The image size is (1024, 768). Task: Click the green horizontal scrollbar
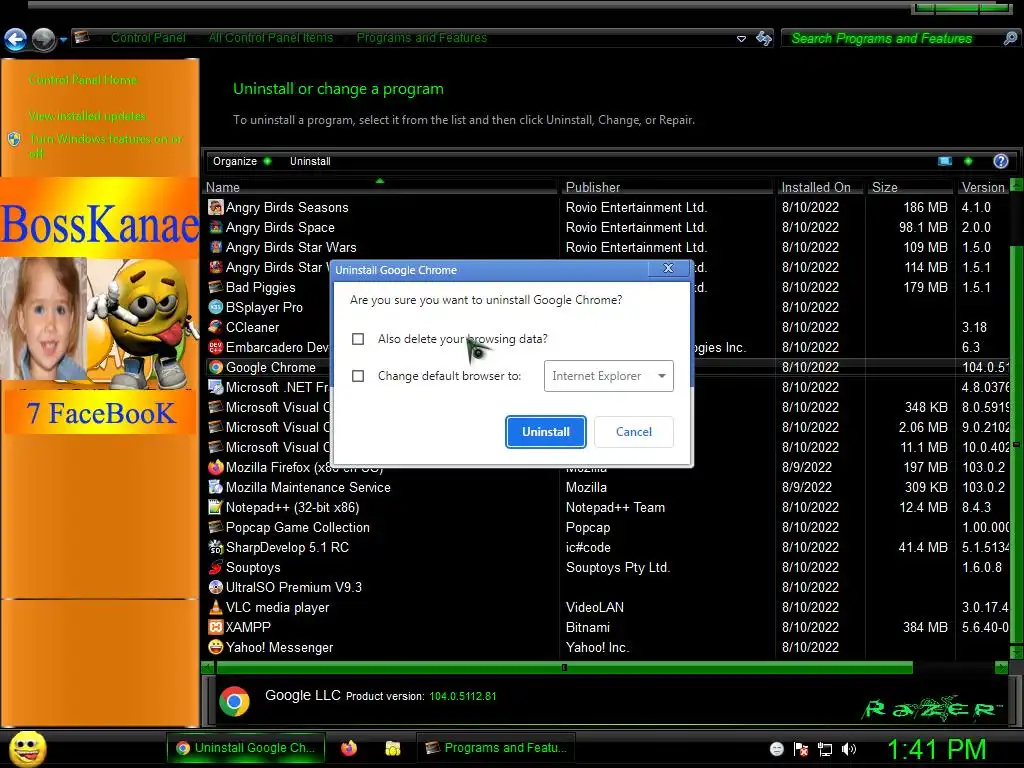pyautogui.click(x=564, y=667)
